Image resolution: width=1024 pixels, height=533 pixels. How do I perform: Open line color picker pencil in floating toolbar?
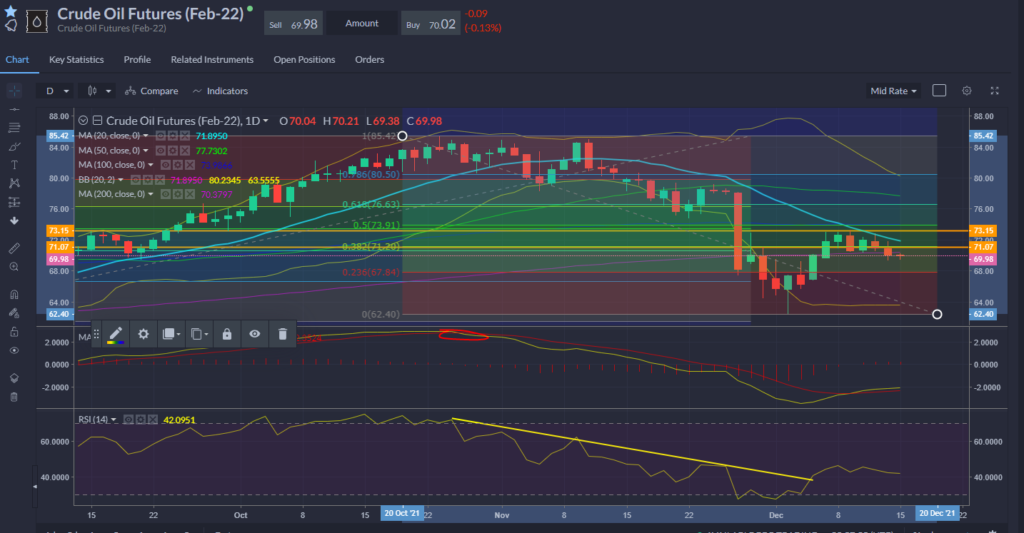tap(115, 334)
